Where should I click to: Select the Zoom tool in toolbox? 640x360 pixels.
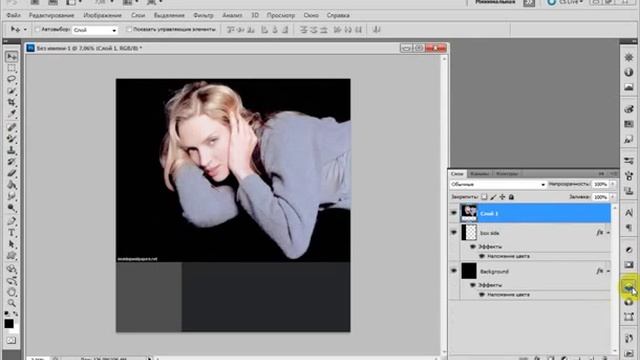coord(11,303)
